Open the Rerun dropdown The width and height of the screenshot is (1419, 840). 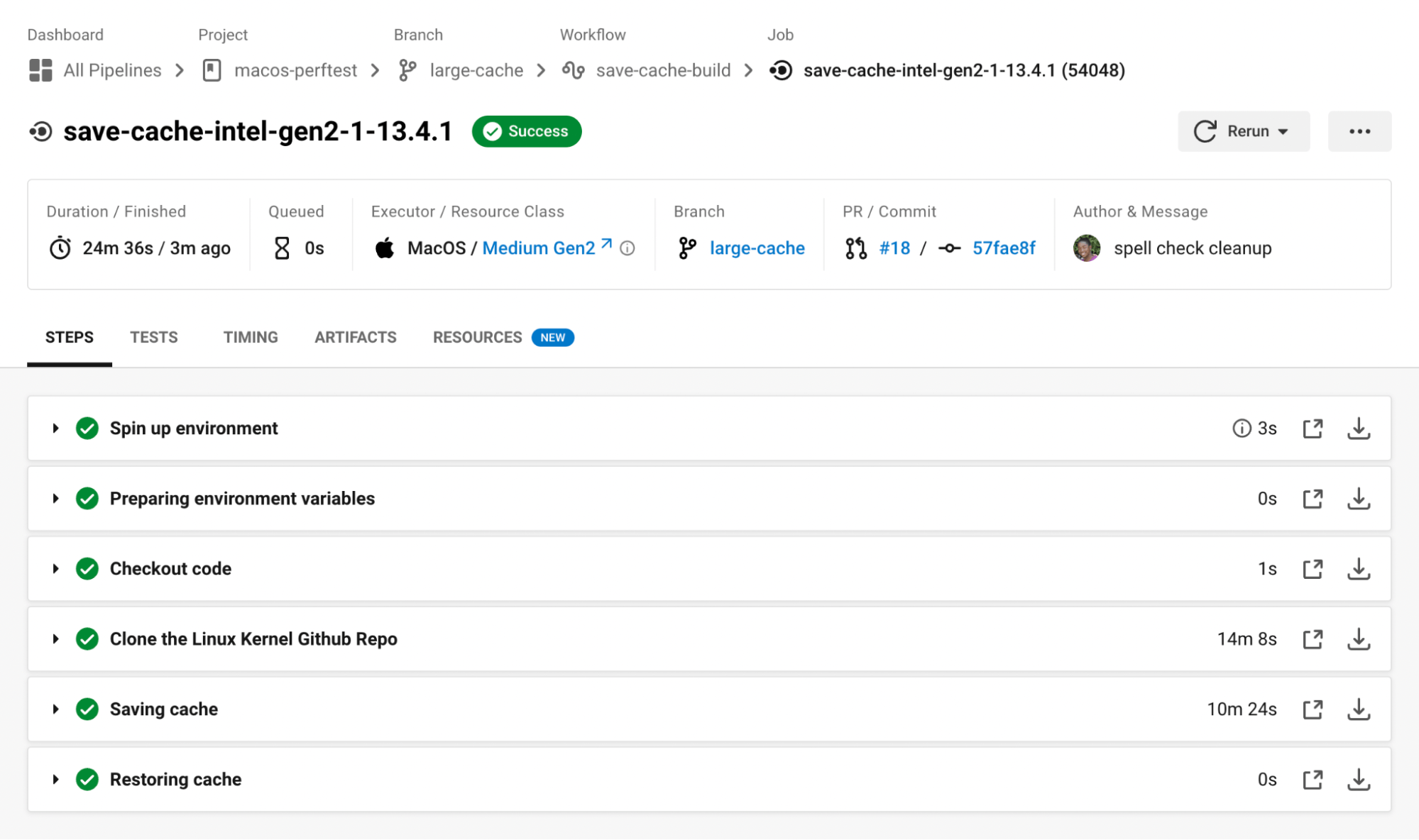[1244, 131]
